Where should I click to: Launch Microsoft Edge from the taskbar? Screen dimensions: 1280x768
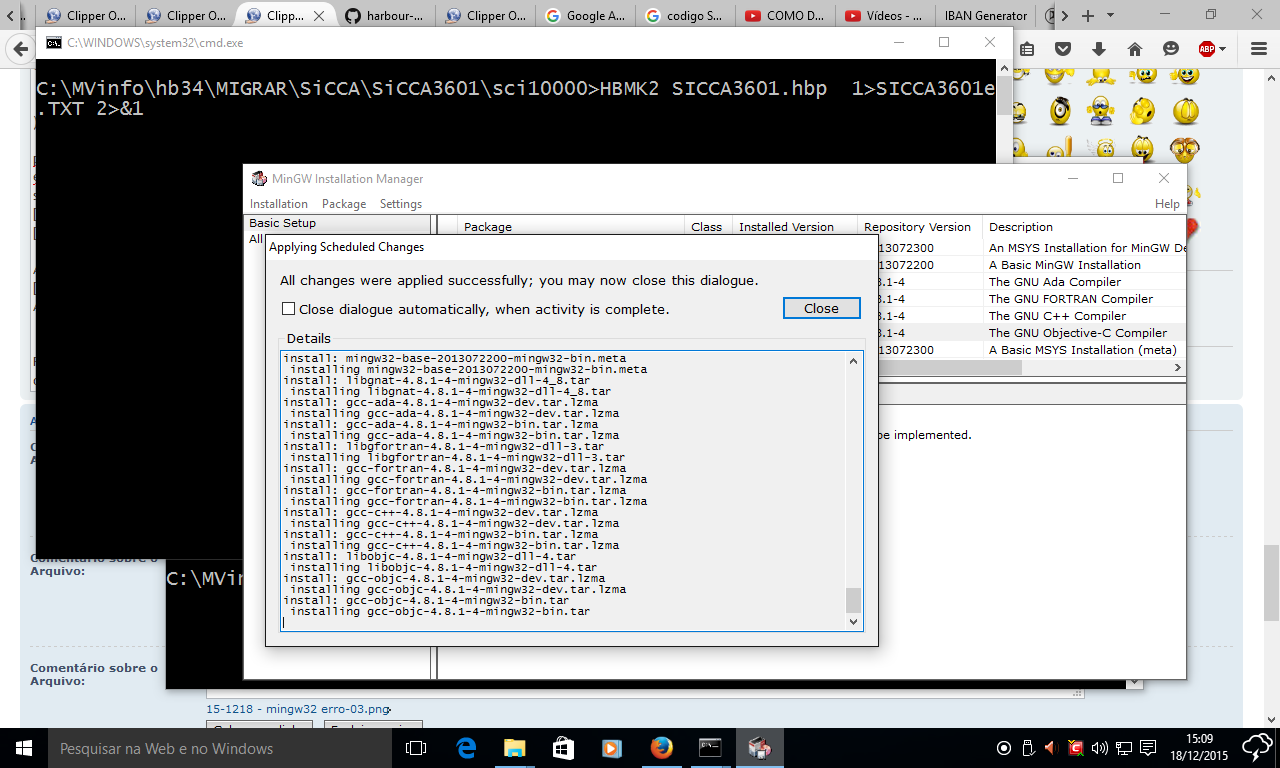pyautogui.click(x=466, y=748)
